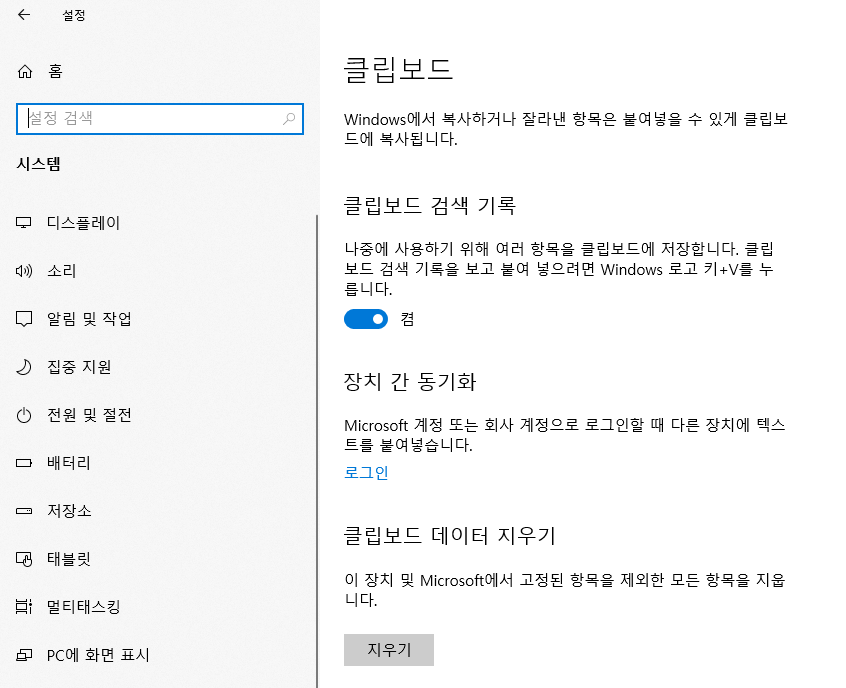The width and height of the screenshot is (846, 688).
Task: Open Settings home via the 홈 icon
Action: [x=25, y=71]
